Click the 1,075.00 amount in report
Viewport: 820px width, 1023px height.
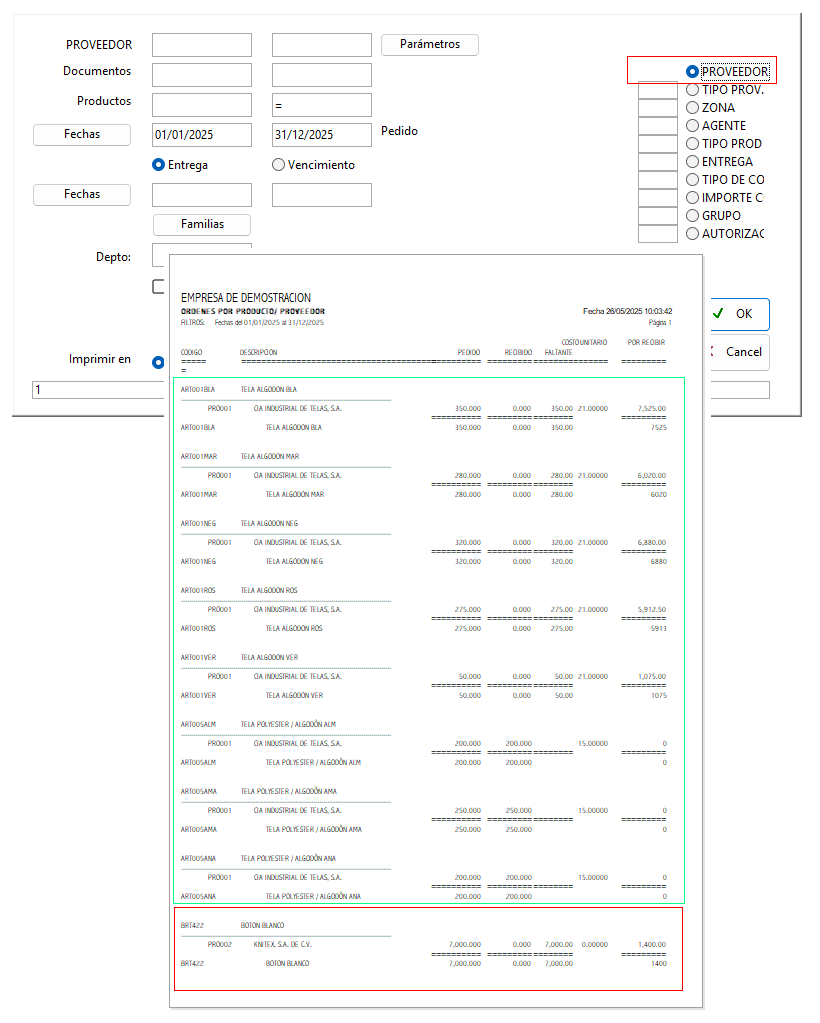coord(652,677)
